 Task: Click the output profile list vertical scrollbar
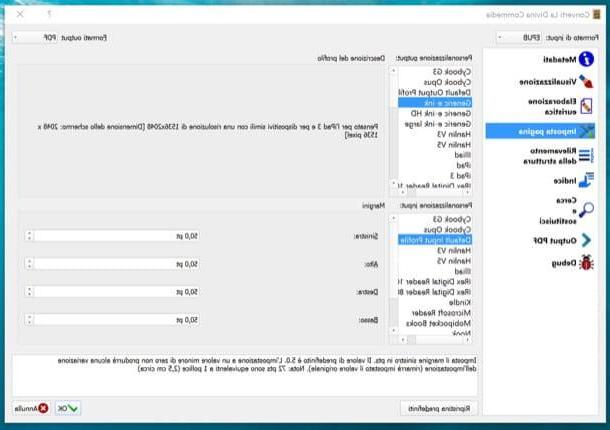click(x=393, y=127)
